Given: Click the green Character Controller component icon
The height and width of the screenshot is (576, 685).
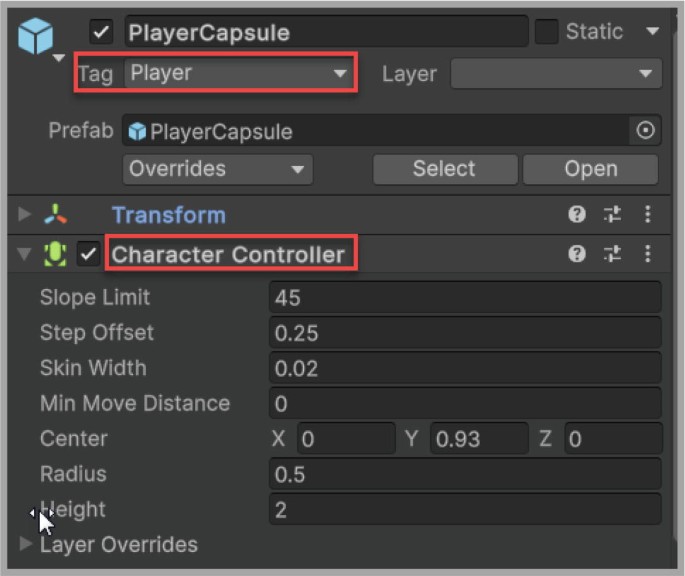Looking at the screenshot, I should pos(56,255).
